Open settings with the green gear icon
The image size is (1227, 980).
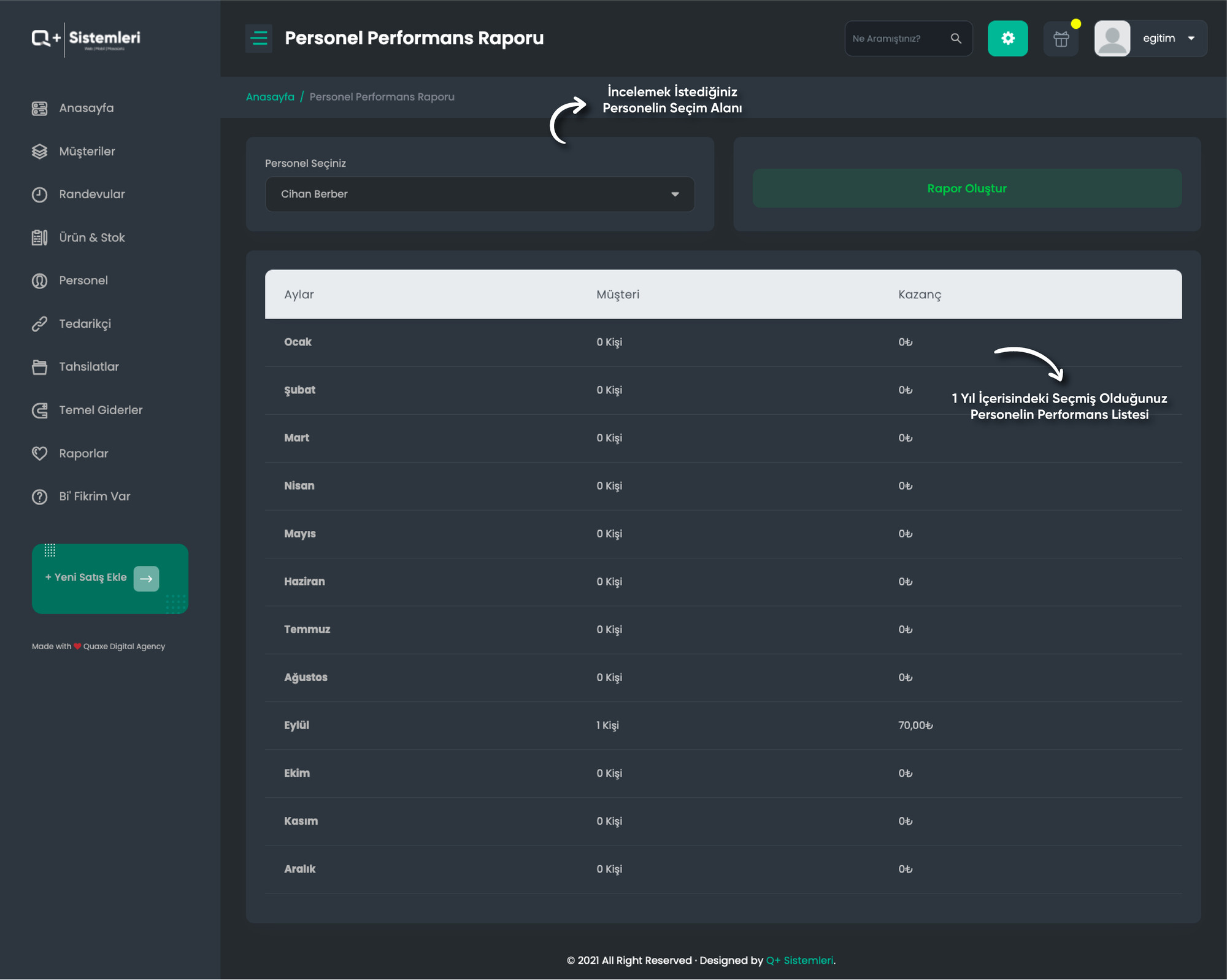click(1007, 39)
